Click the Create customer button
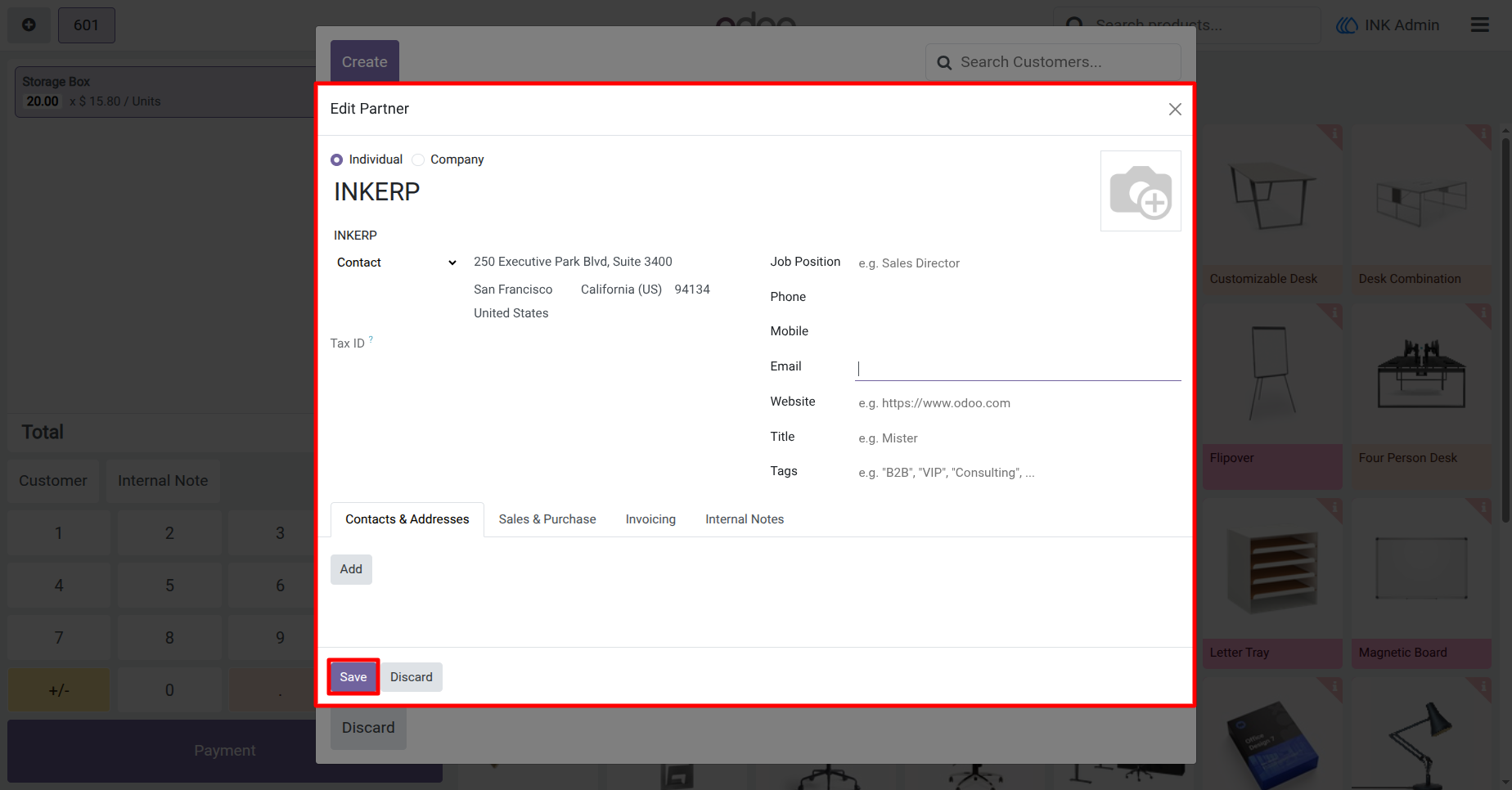 [365, 61]
